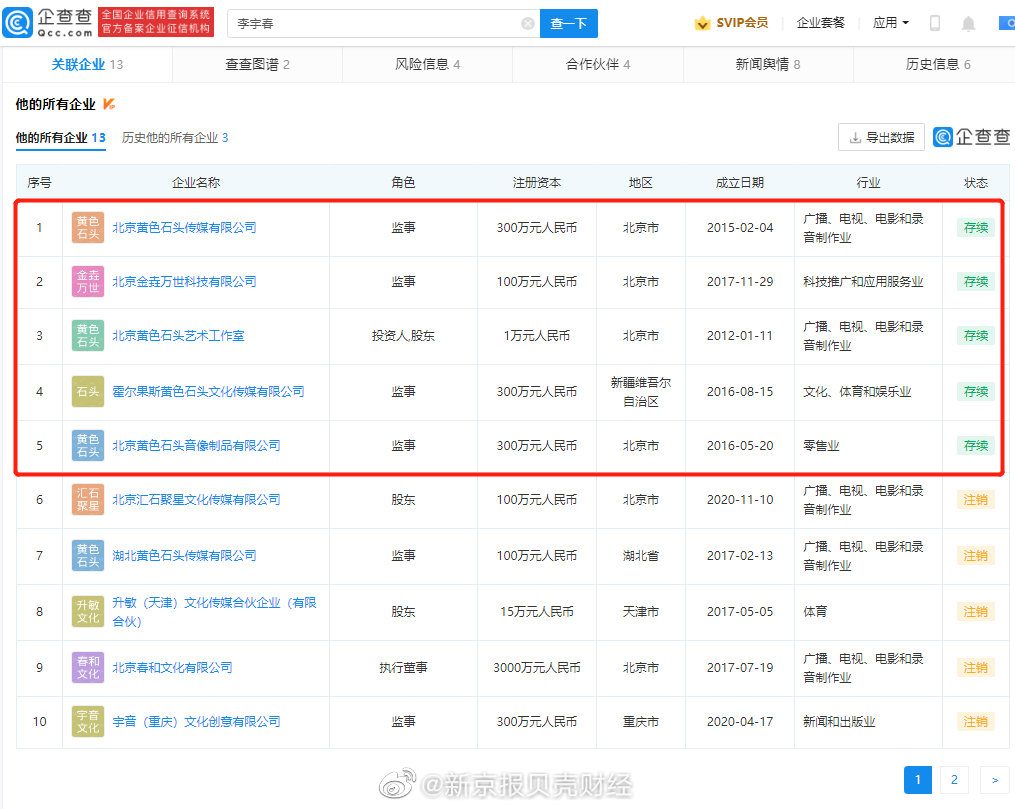The image size is (1015, 809).
Task: Click the 成立日期 column header
Action: coord(740,183)
